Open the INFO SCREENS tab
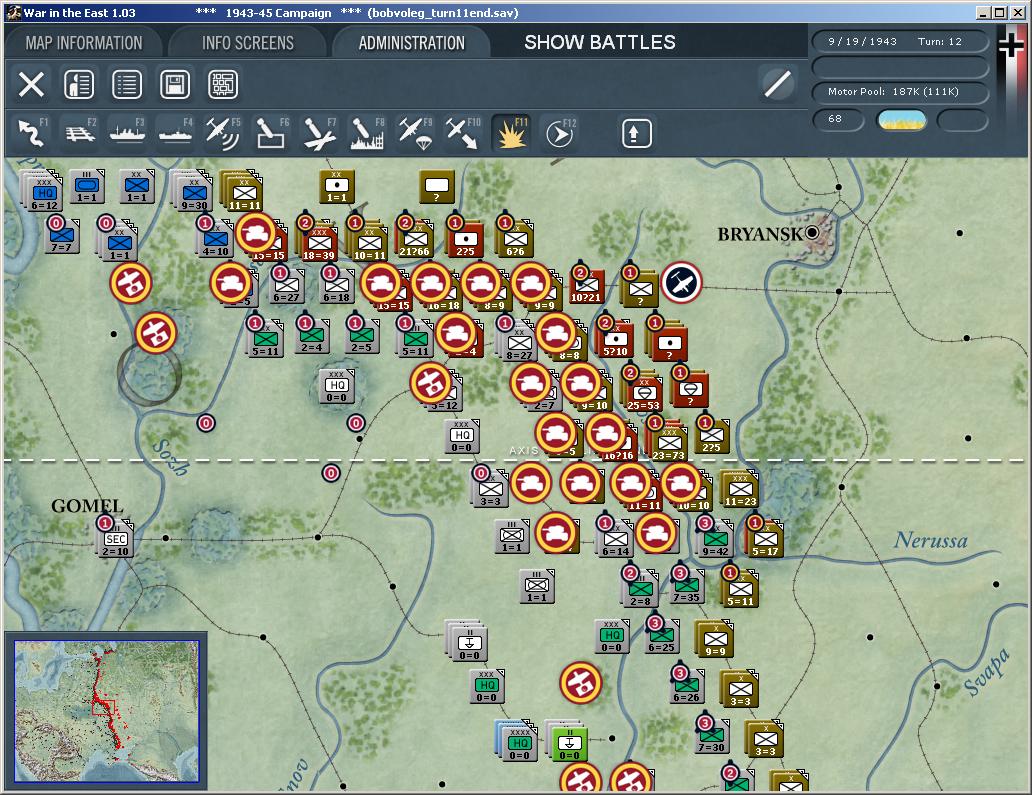This screenshot has height=795, width=1032. [248, 43]
